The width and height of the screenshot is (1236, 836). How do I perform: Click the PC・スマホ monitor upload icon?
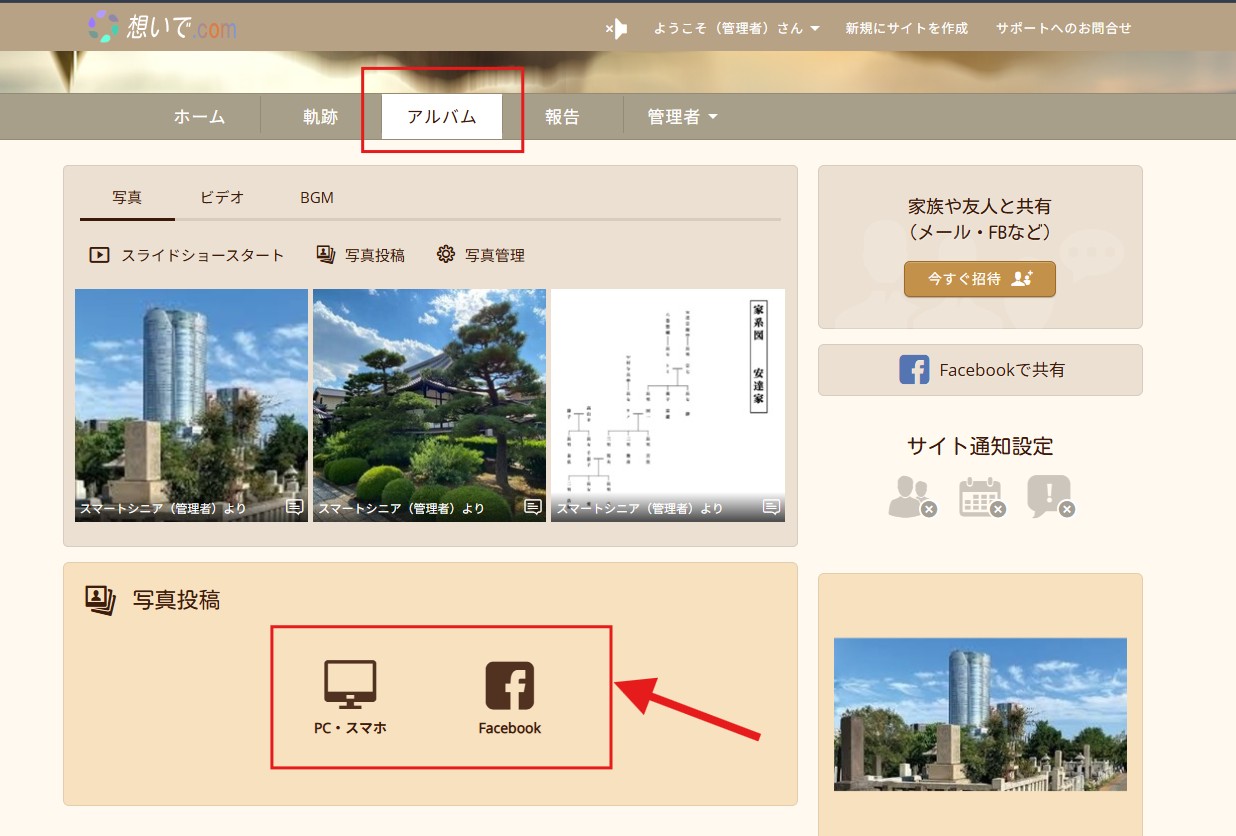tap(350, 685)
